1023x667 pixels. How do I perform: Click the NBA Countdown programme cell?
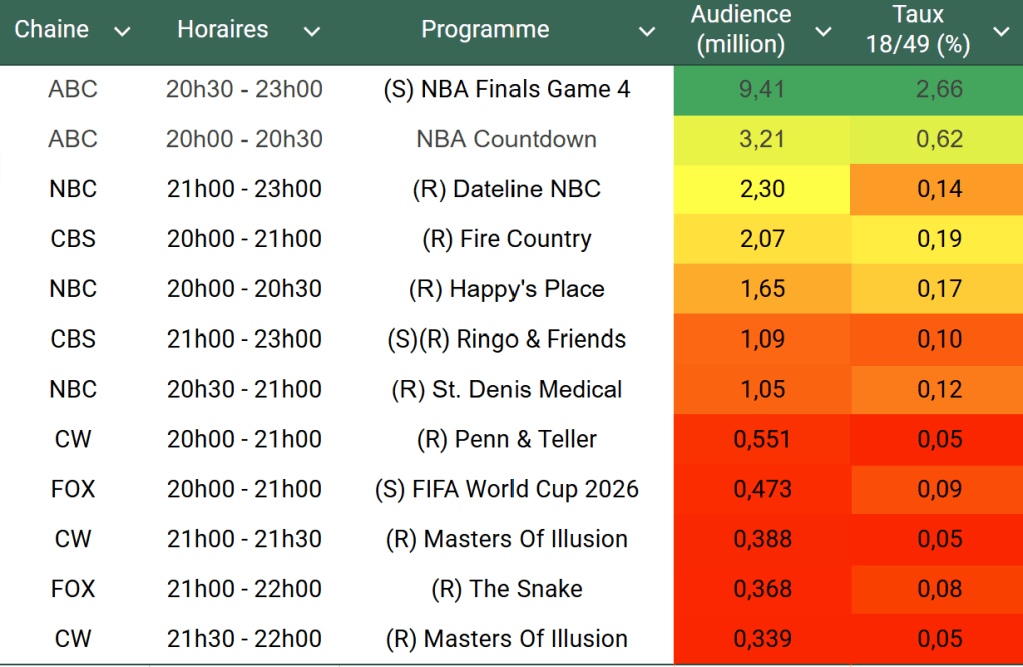(507, 139)
